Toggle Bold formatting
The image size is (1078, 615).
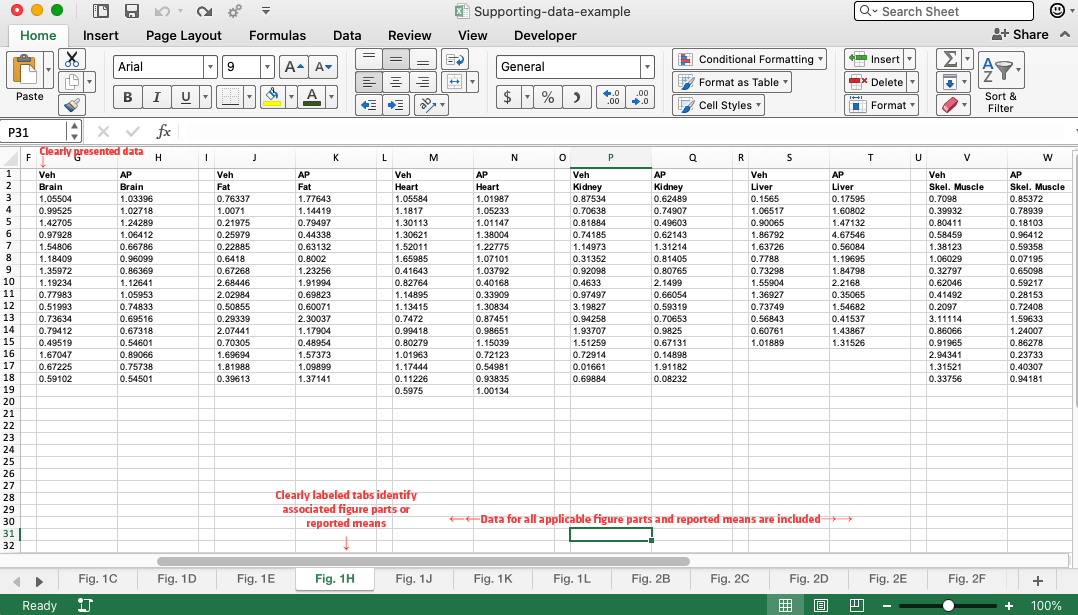[x=127, y=97]
